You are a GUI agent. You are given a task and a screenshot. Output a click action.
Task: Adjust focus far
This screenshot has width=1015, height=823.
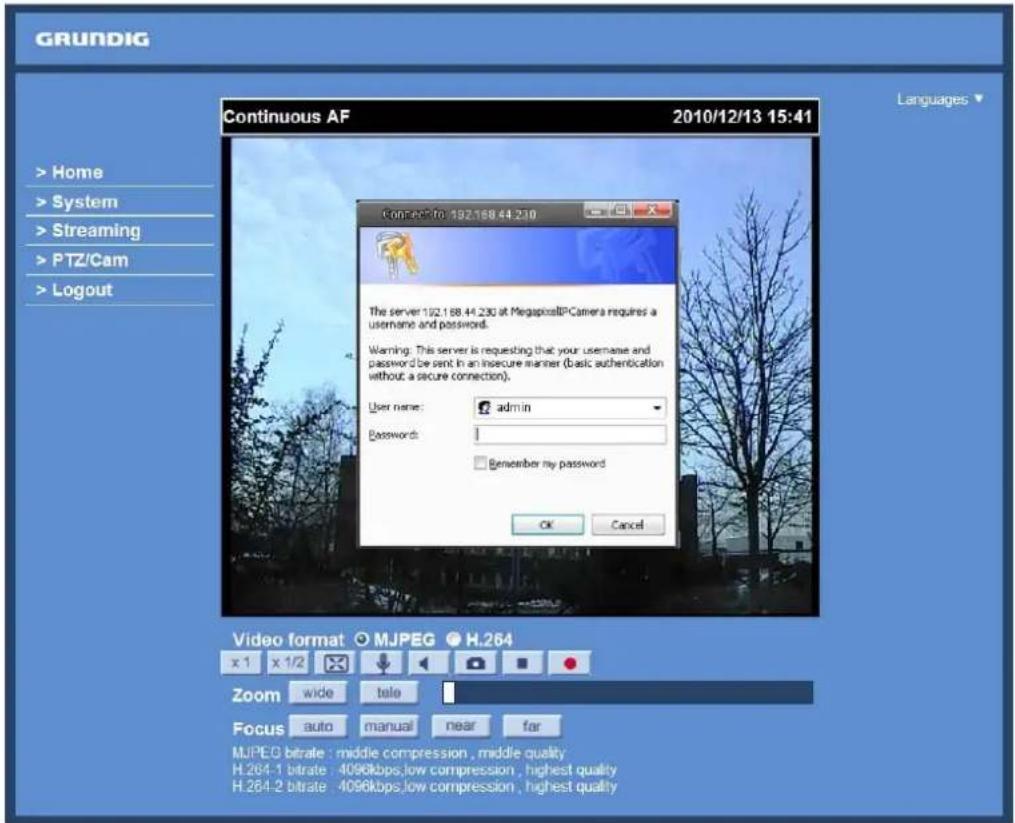click(532, 727)
